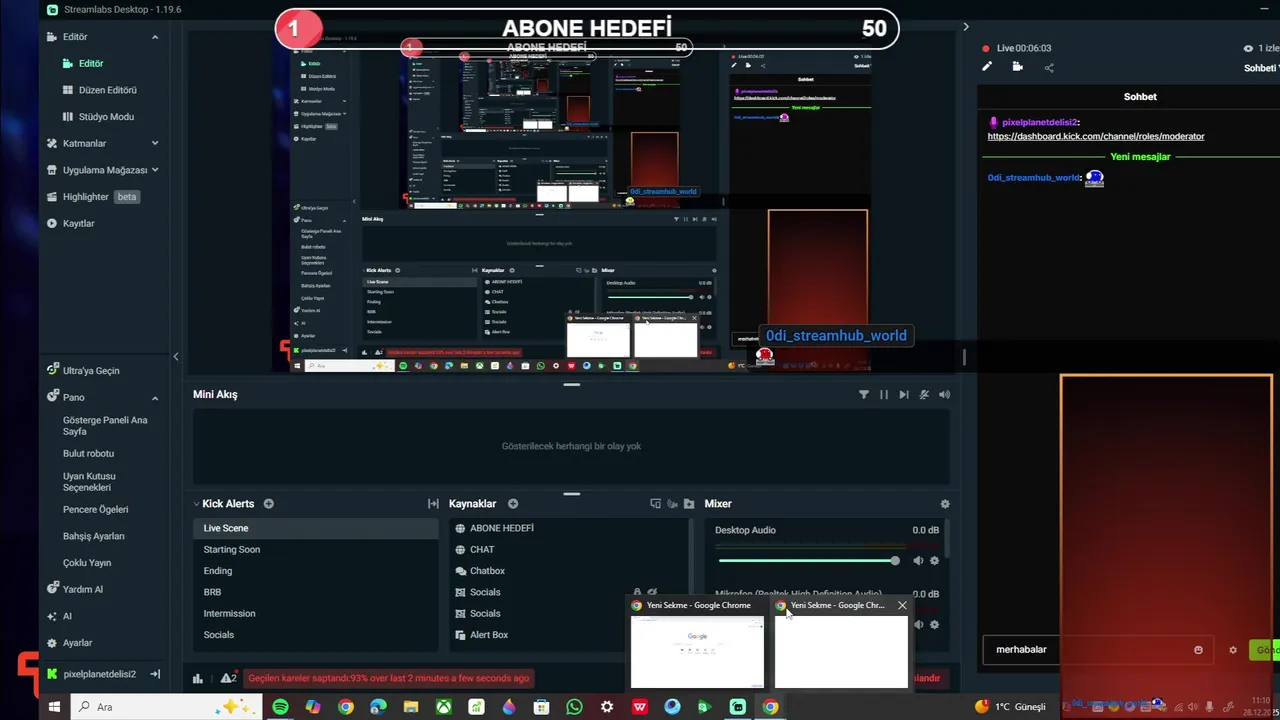
Task: Toggle mute event sounds in Mini Akış
Action: (924, 395)
